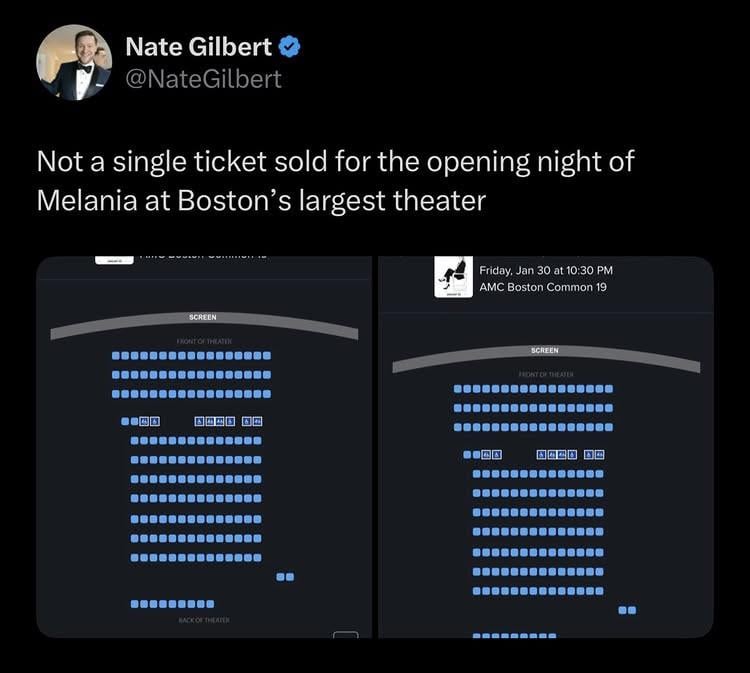Screen dimensions: 750x673
Task: Click the @NateGilbert handle
Action: [x=205, y=78]
